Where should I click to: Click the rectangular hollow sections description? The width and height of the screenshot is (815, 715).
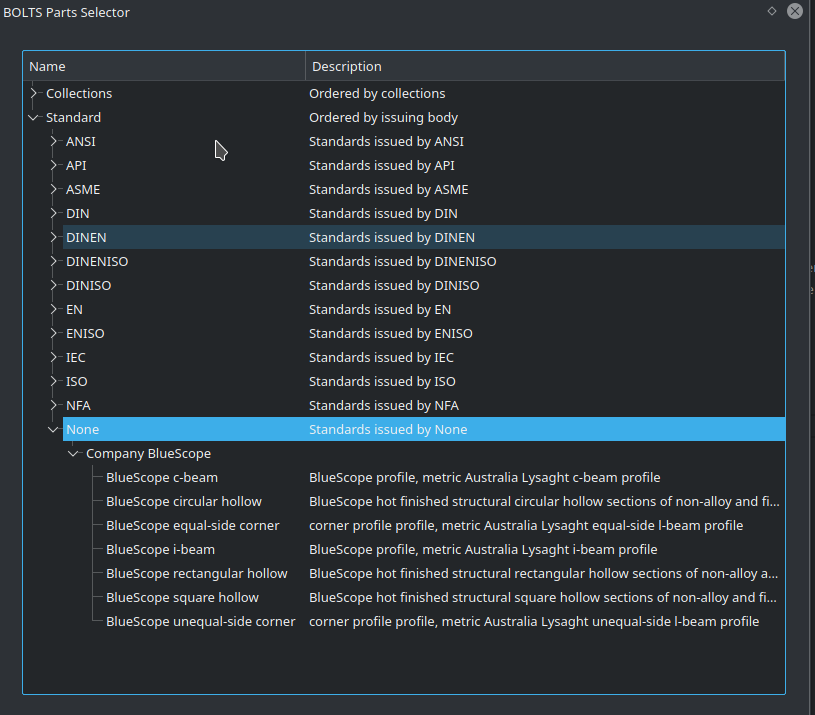coord(543,573)
